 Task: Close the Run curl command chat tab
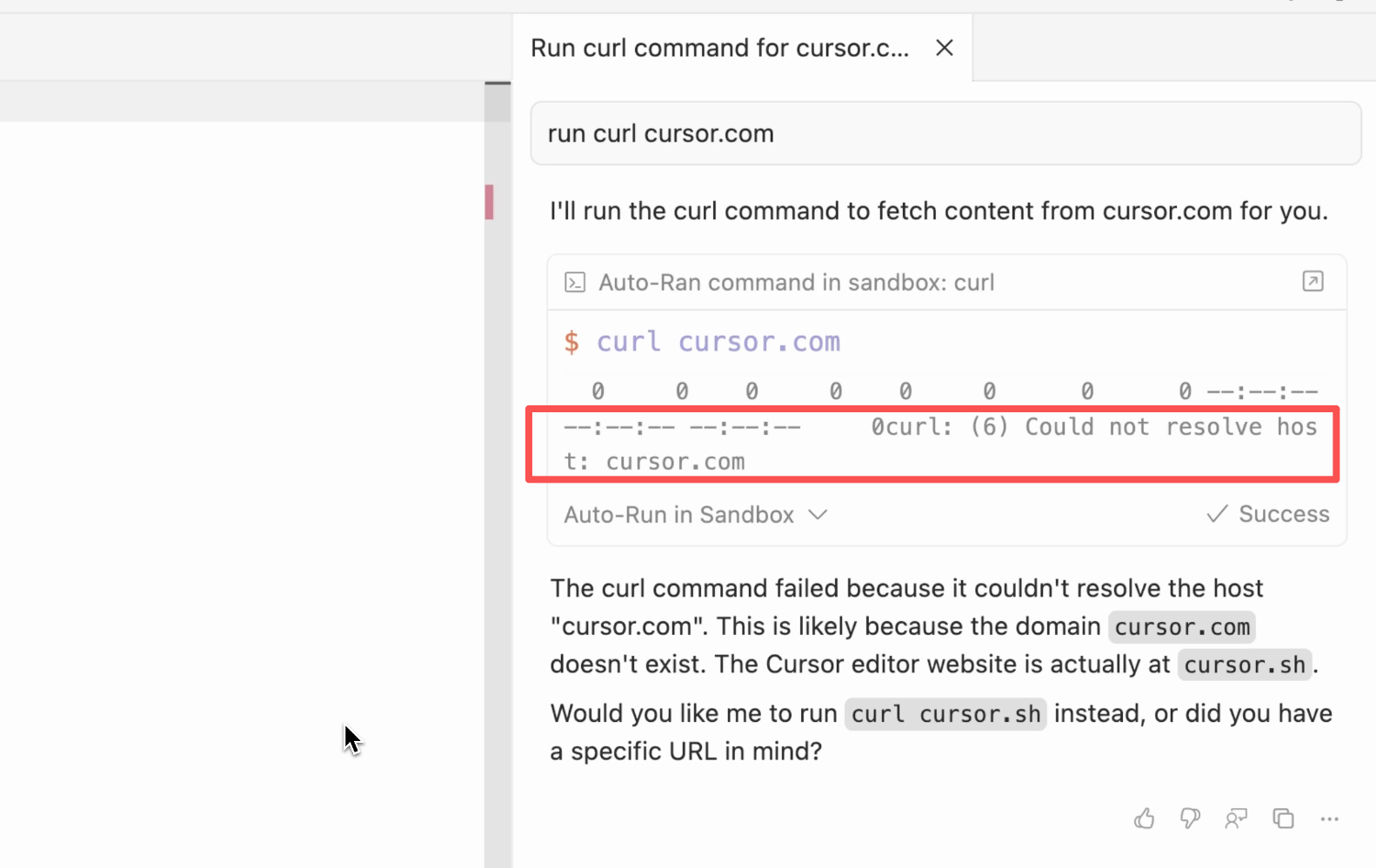tap(945, 48)
